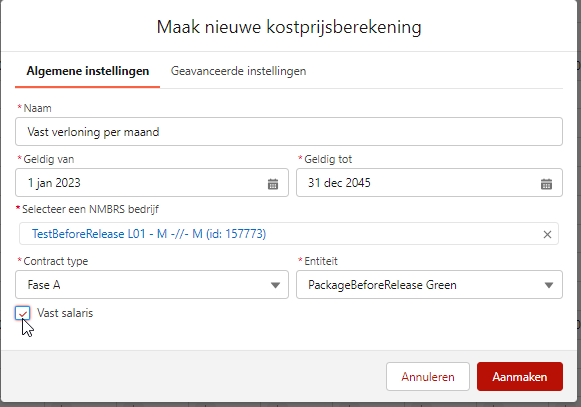The height and width of the screenshot is (407, 581).
Task: Expand the Entiteit dropdown arrow
Action: 549,285
